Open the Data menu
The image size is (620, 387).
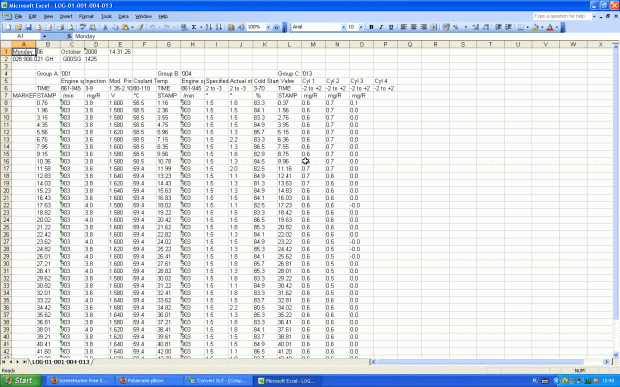(123, 16)
